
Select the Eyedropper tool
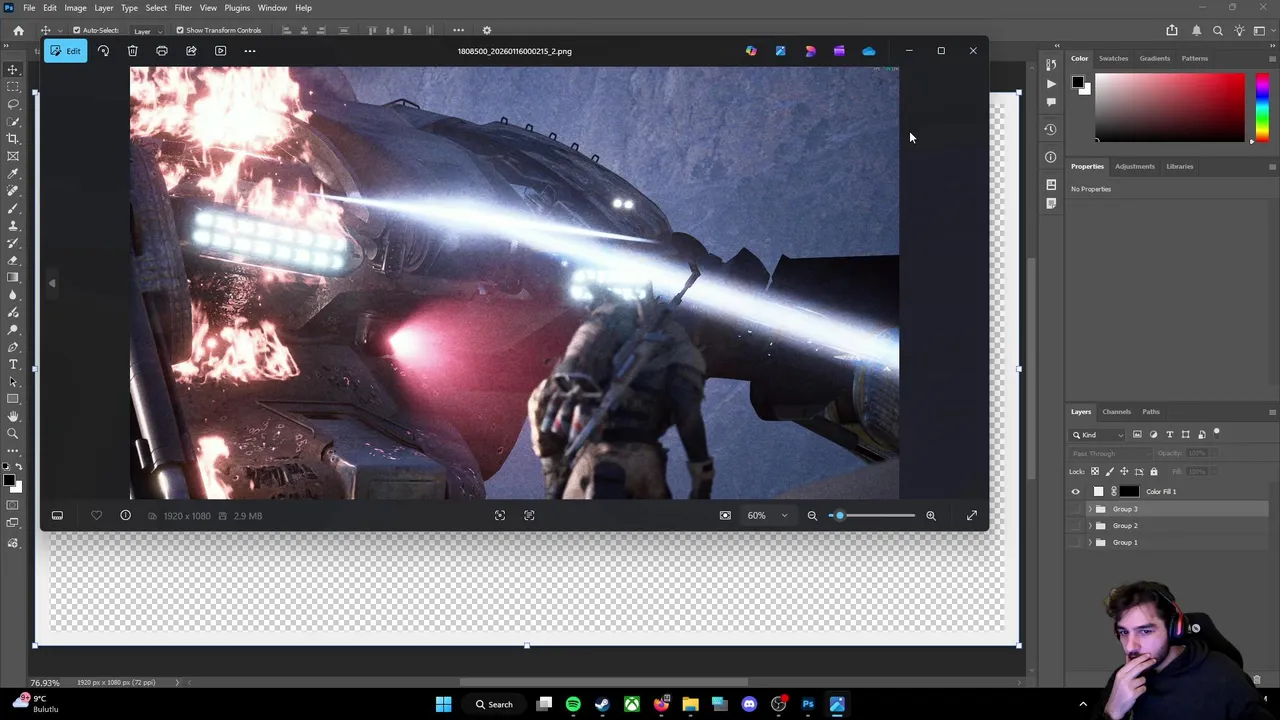click(x=13, y=174)
